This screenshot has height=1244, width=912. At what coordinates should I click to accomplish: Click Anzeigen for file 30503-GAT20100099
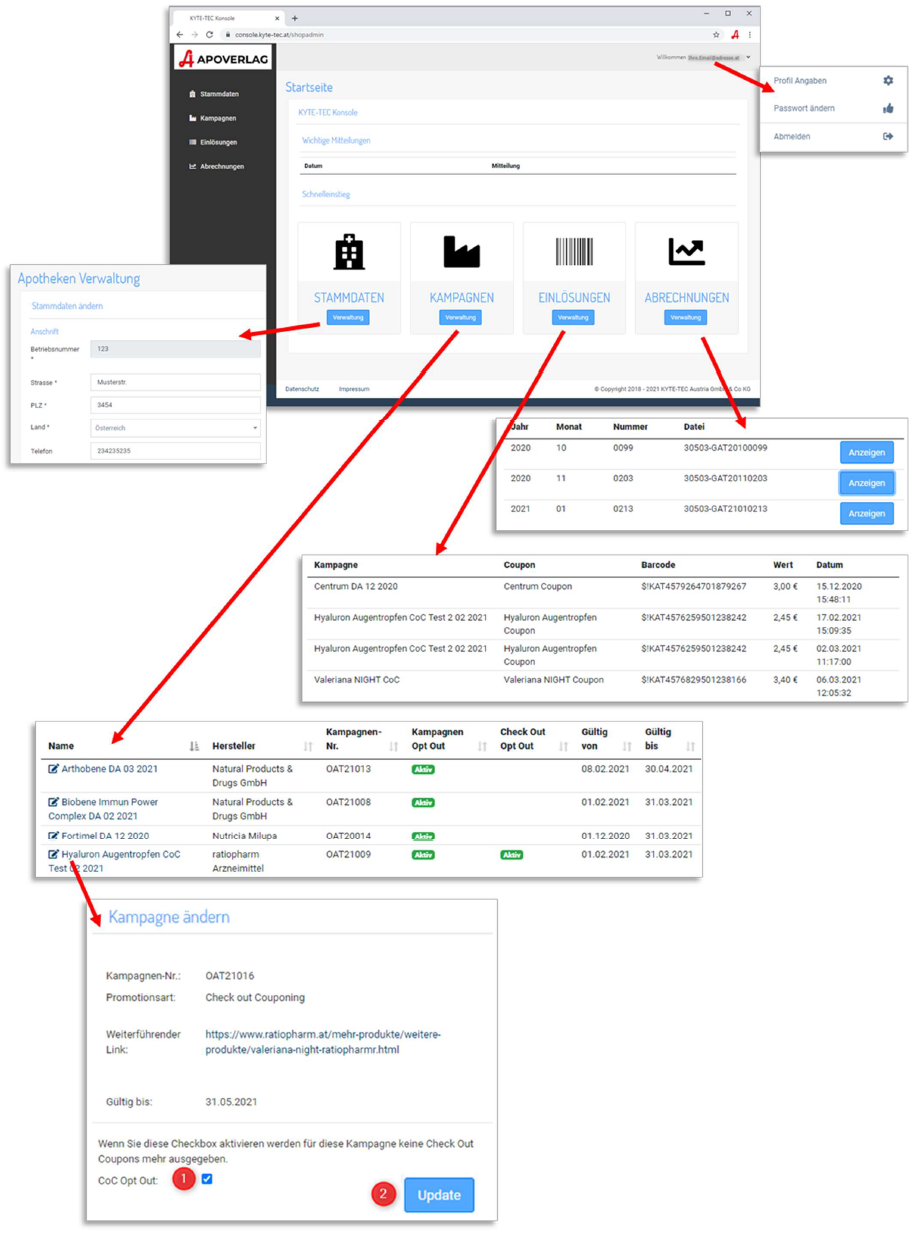[x=866, y=453]
